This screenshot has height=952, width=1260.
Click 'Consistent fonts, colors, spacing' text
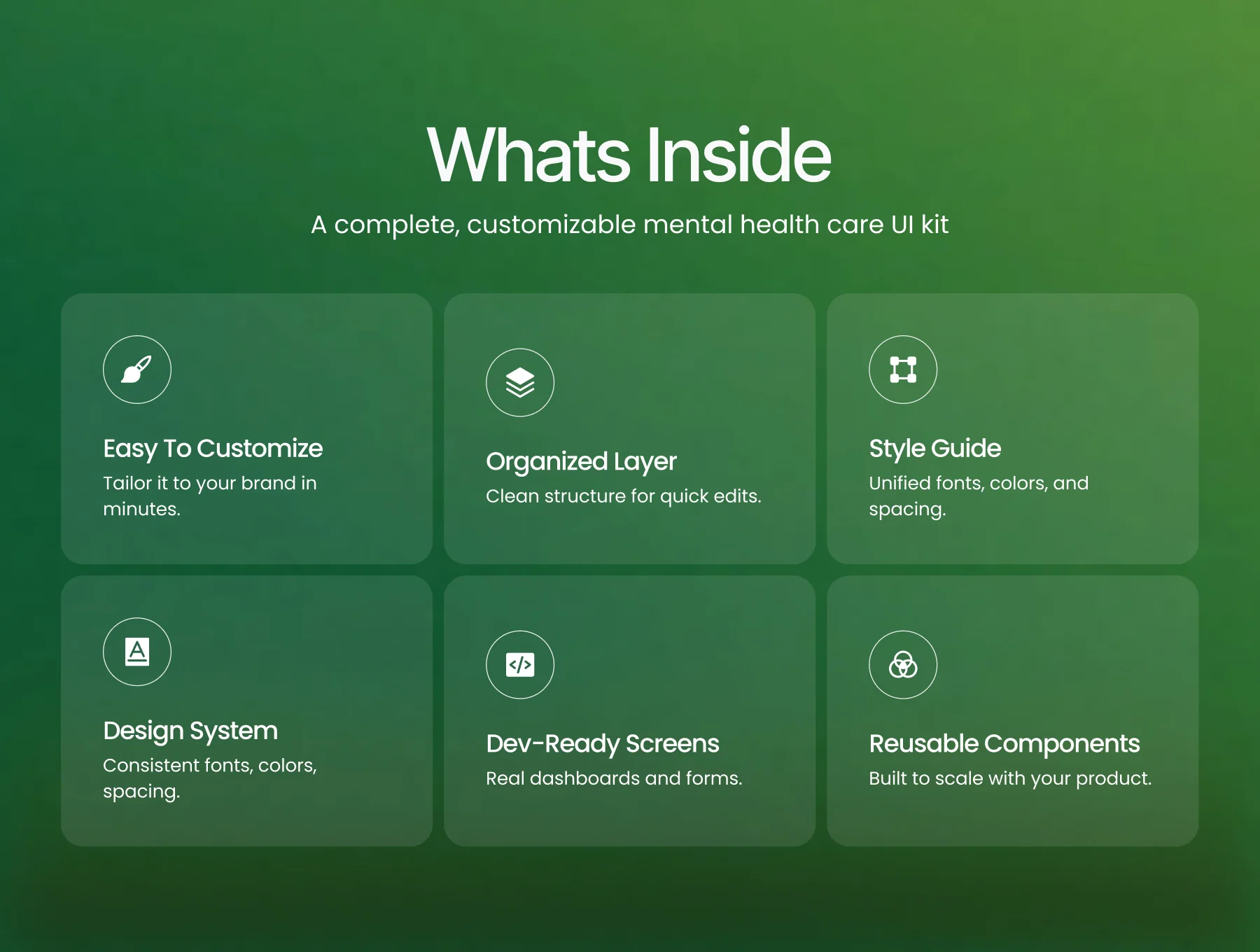point(210,778)
